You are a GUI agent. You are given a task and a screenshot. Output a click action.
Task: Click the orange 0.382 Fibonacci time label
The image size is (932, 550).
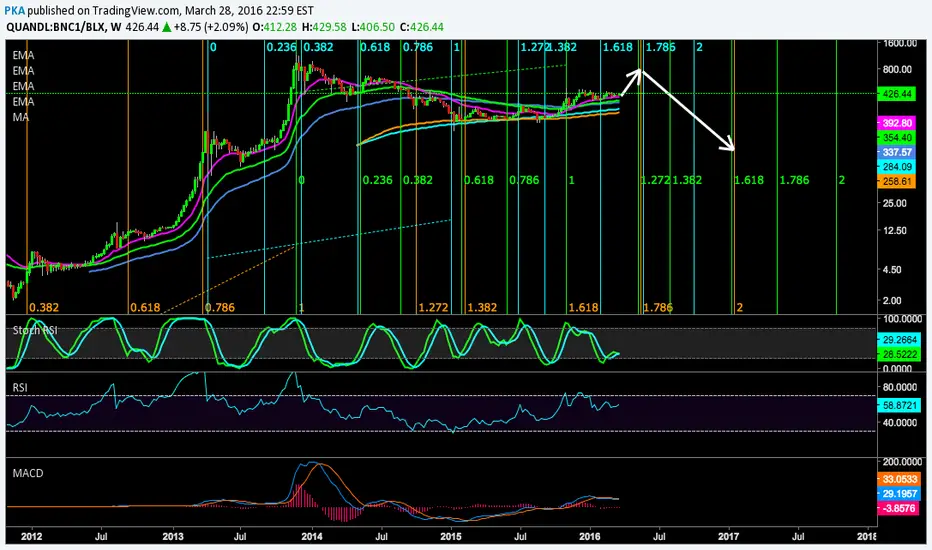[x=44, y=307]
